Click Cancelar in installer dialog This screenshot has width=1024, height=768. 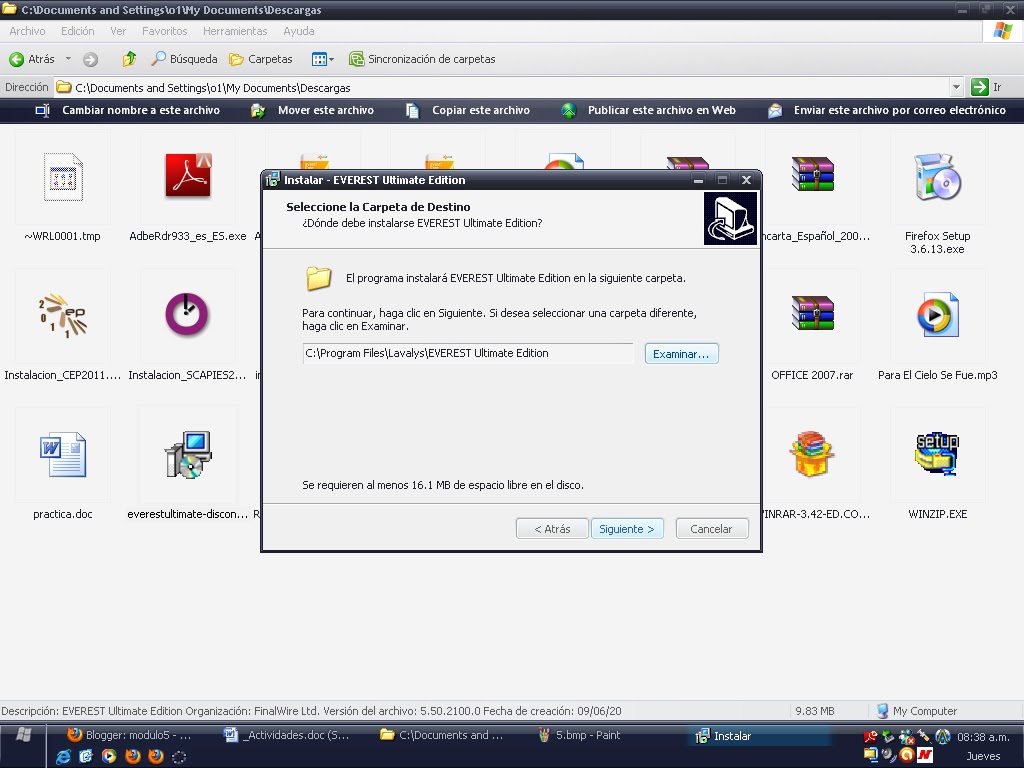click(711, 529)
